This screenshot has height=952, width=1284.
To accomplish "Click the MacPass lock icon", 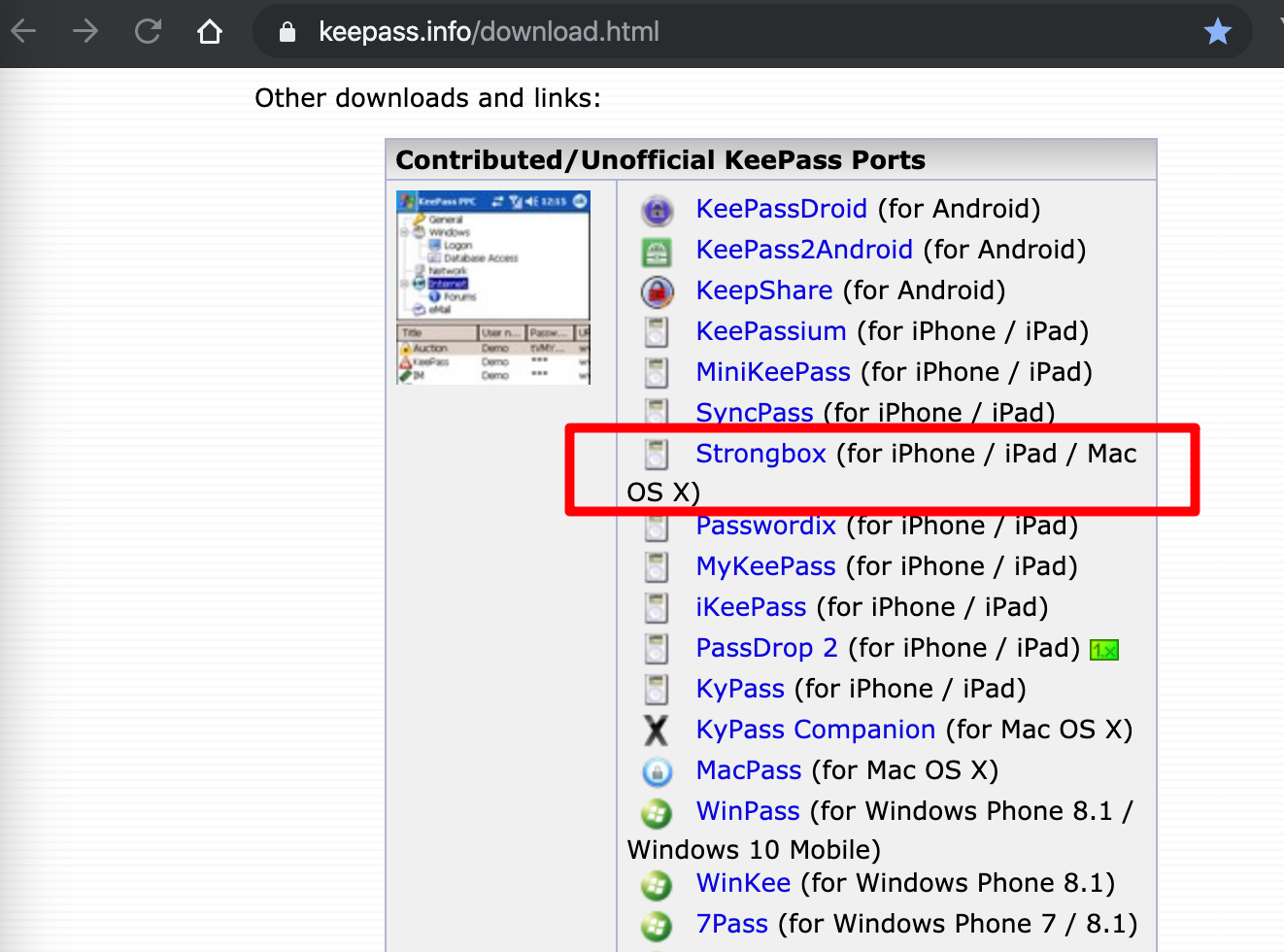I will [658, 772].
